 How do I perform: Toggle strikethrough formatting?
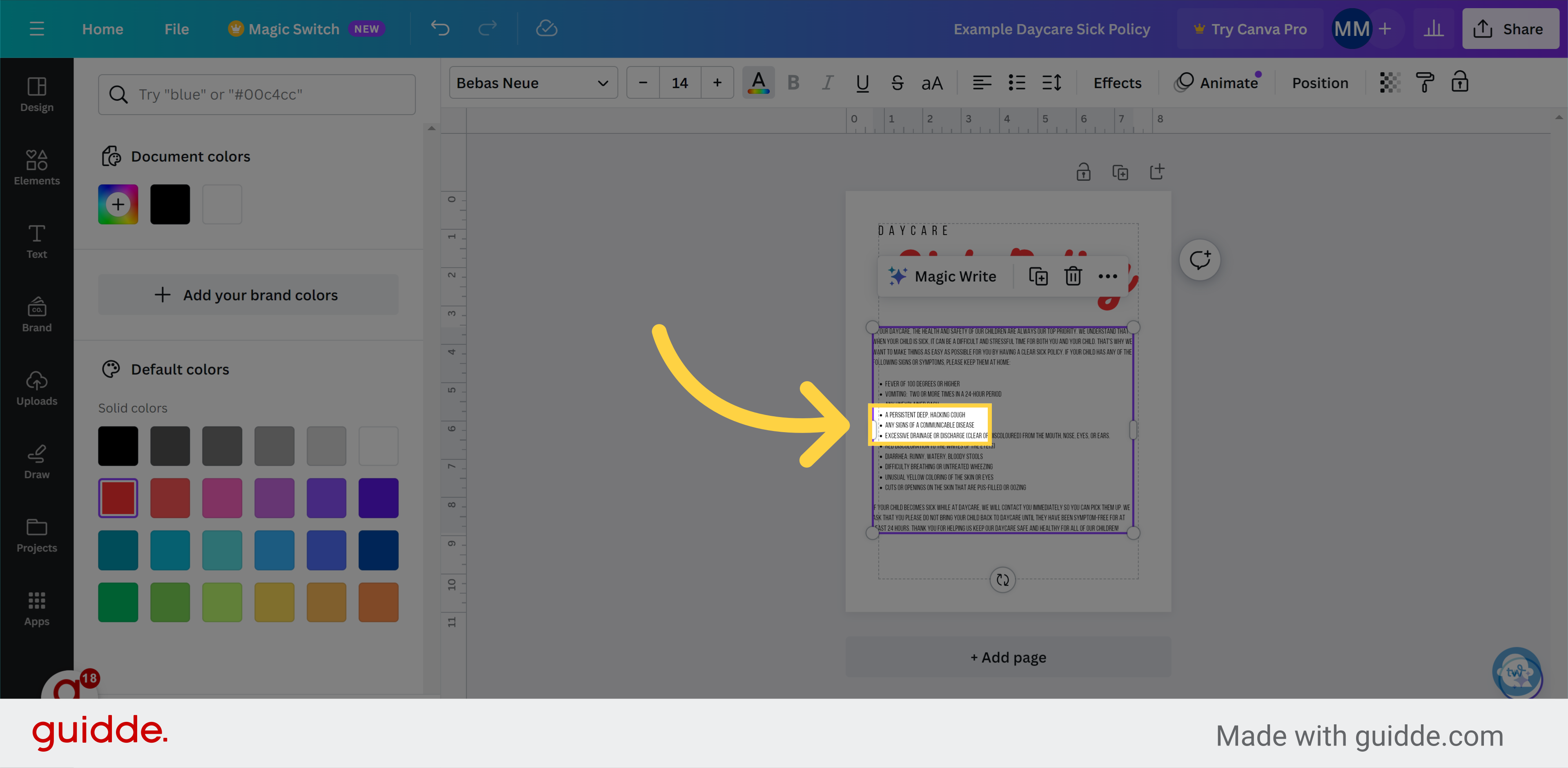pos(897,83)
